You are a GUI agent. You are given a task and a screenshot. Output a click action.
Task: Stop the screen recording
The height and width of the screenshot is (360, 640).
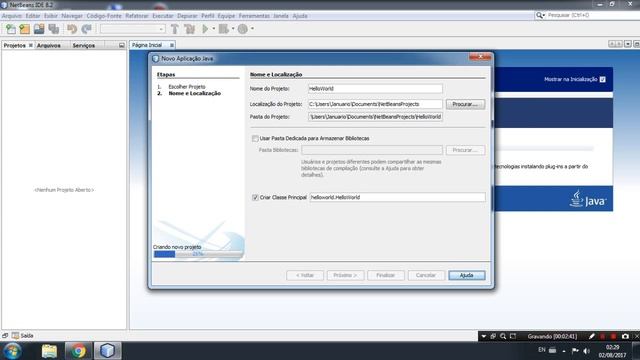click(x=613, y=336)
